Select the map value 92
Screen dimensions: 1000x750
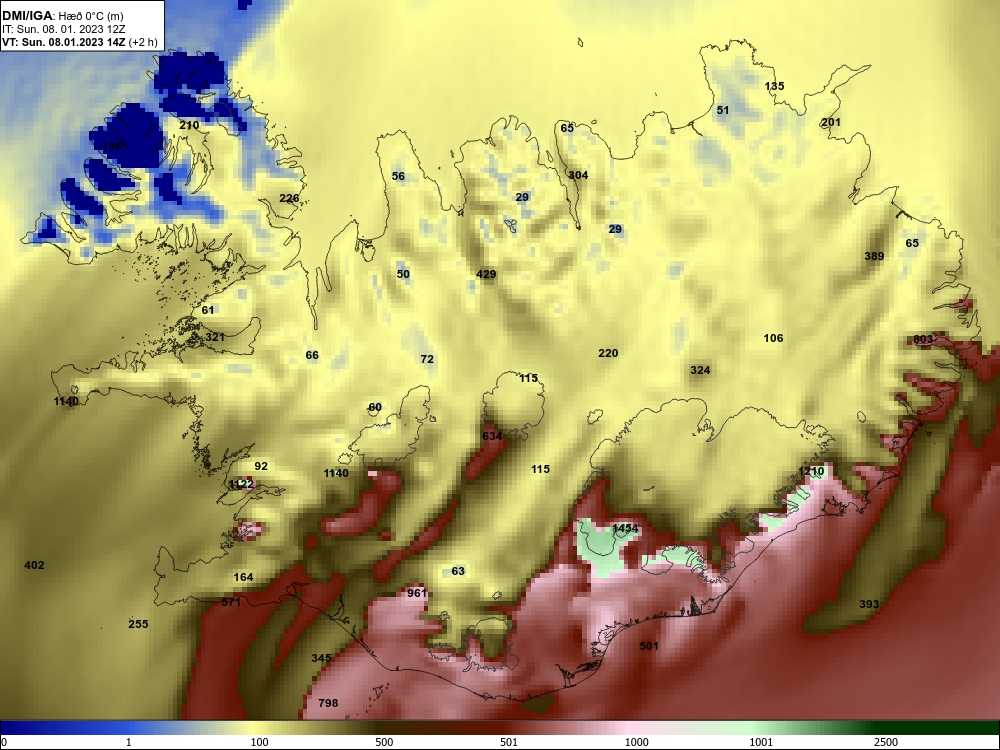[x=261, y=466]
